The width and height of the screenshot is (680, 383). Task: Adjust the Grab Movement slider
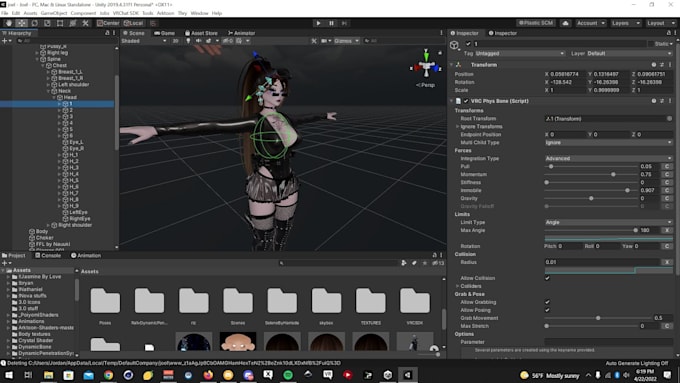pos(598,318)
